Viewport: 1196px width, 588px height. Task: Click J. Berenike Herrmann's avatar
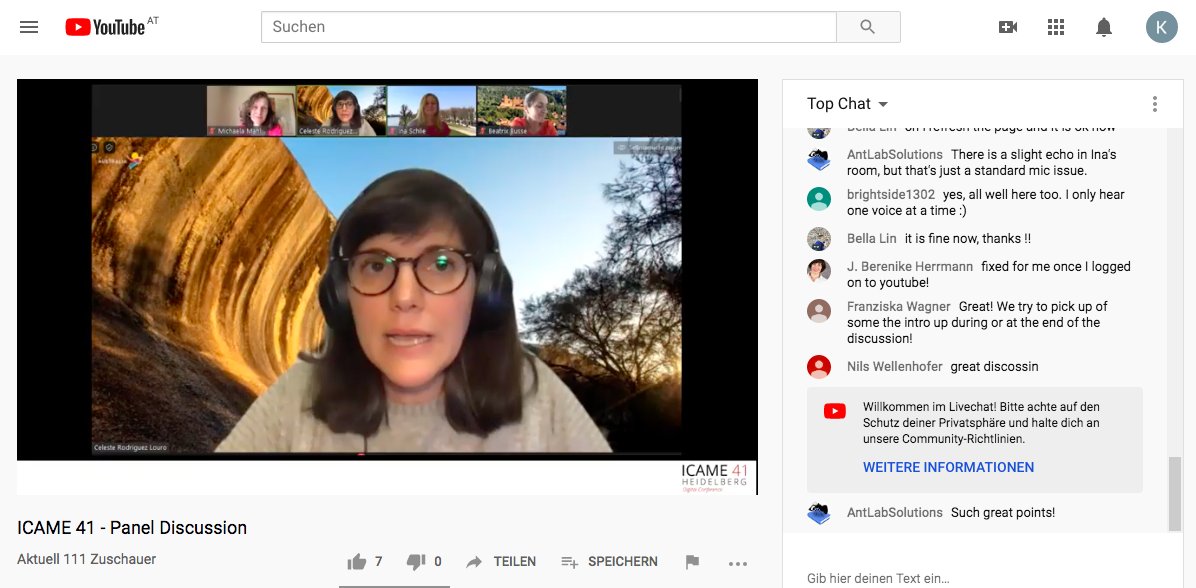pyautogui.click(x=818, y=271)
